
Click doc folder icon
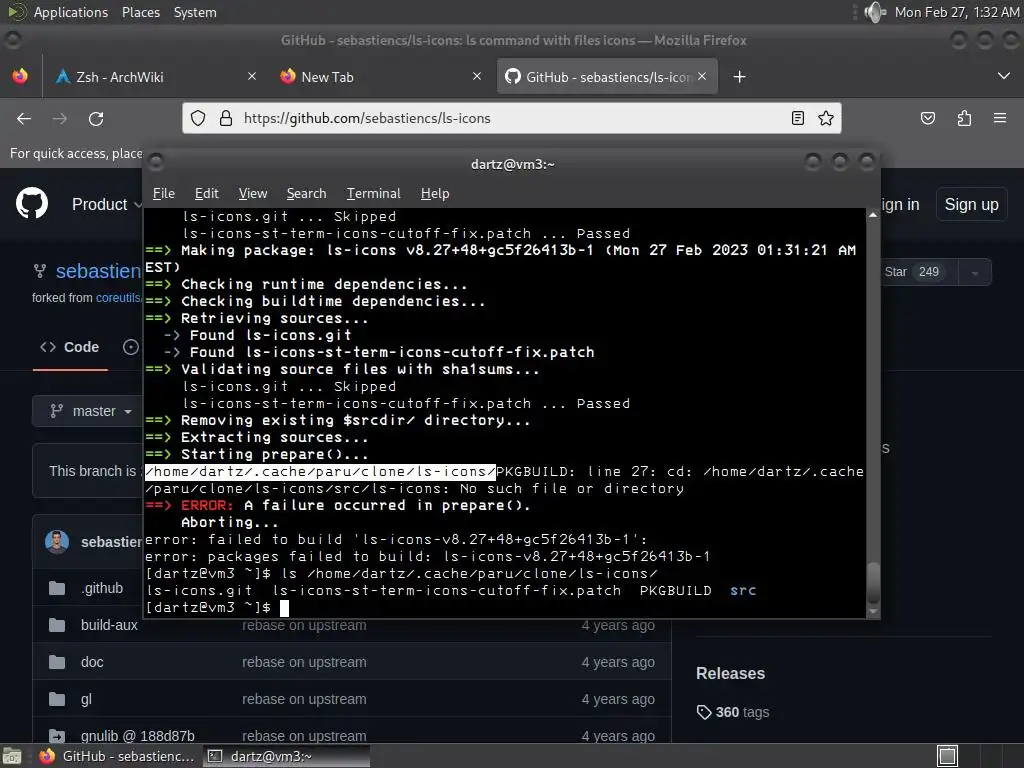57,662
